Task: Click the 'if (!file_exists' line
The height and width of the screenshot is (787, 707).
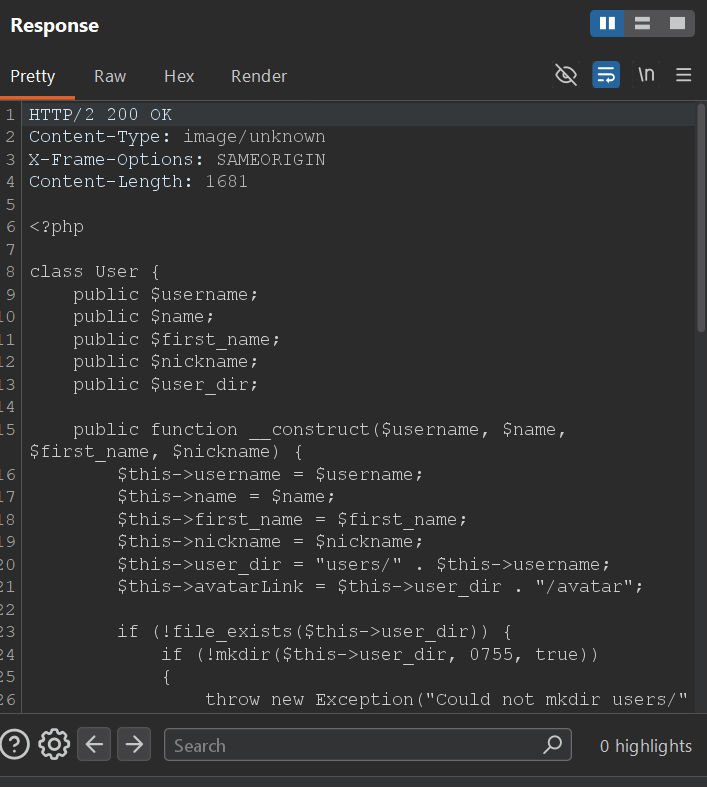Action: [x=315, y=631]
